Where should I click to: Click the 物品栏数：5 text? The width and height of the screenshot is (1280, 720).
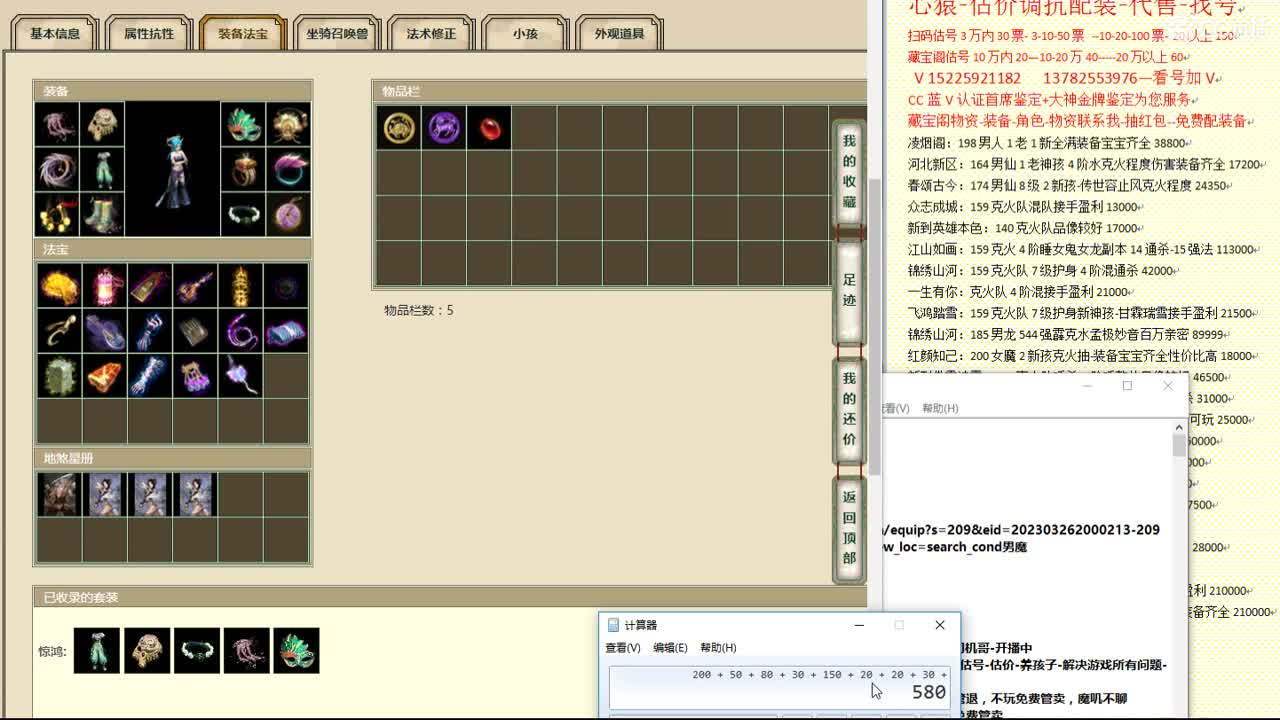[x=419, y=310]
